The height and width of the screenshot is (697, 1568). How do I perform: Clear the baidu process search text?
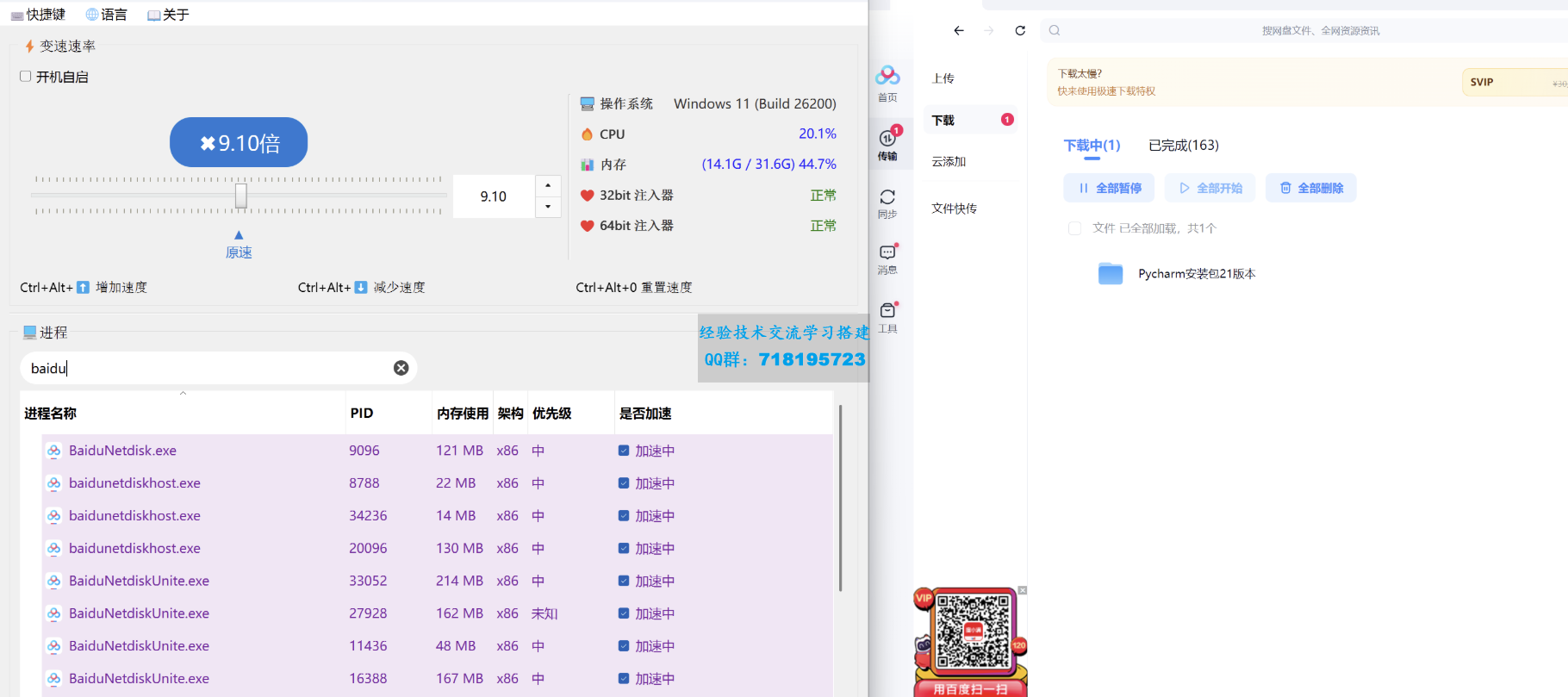click(x=401, y=368)
